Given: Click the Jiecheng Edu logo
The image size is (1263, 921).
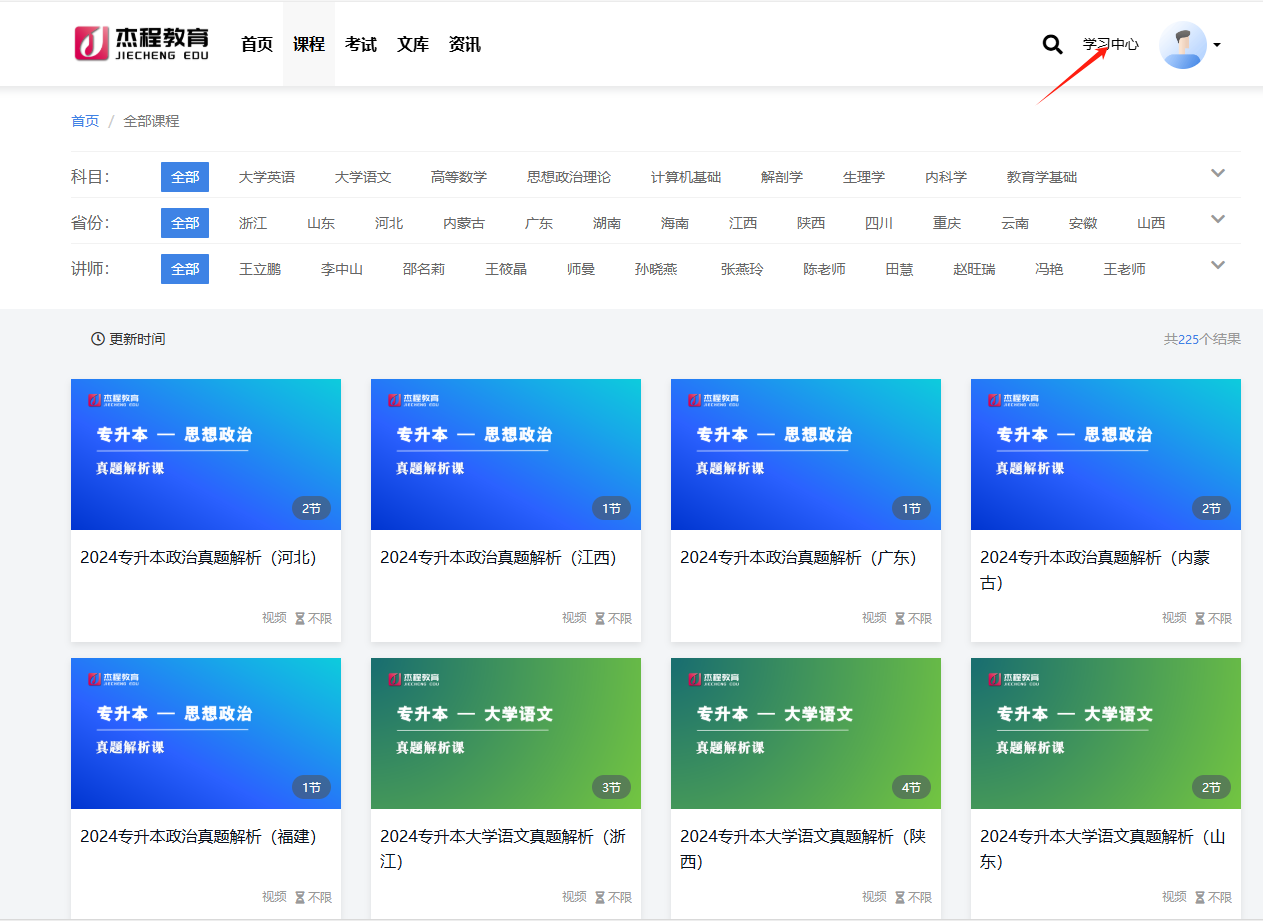Looking at the screenshot, I should click(142, 44).
